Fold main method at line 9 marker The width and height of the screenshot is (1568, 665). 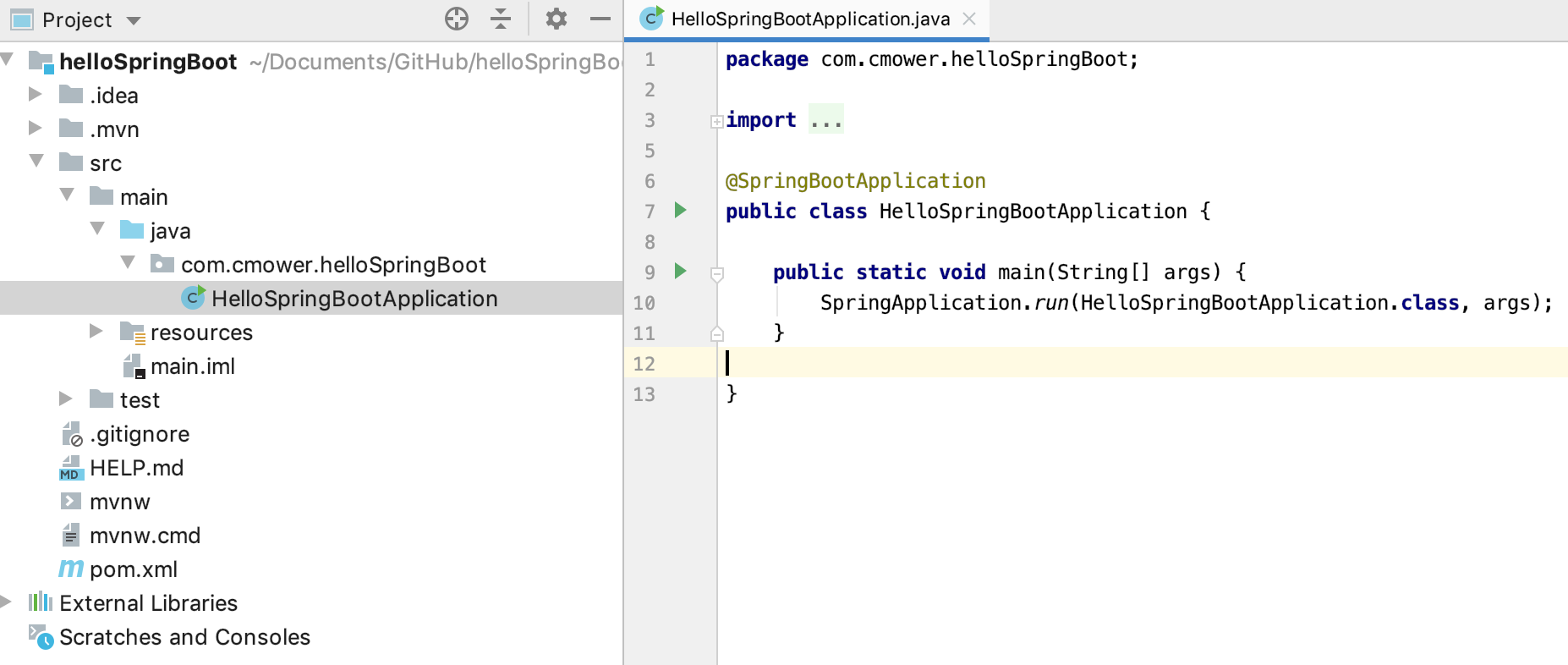[716, 274]
